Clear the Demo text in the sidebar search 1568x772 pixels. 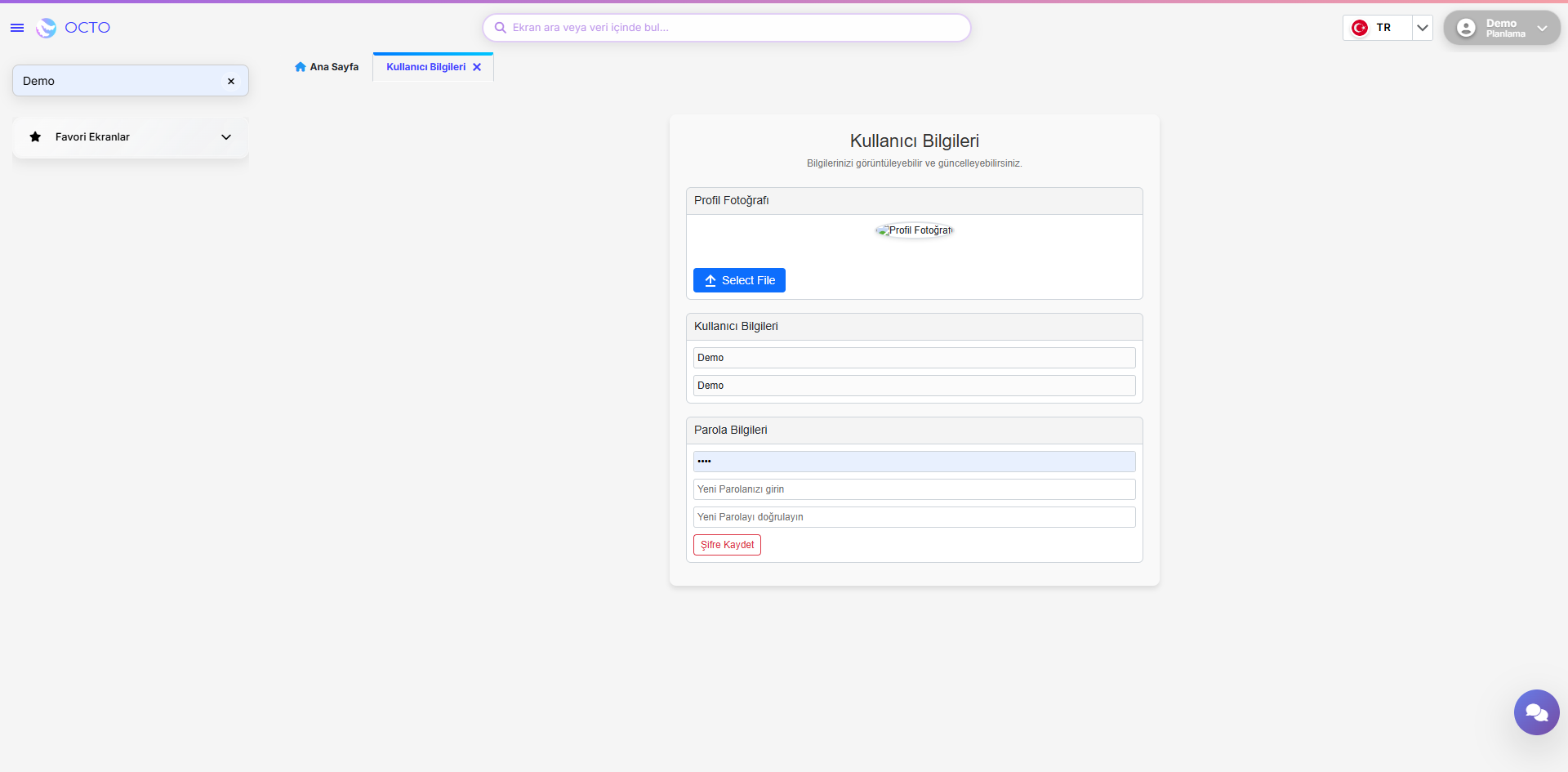click(x=231, y=81)
